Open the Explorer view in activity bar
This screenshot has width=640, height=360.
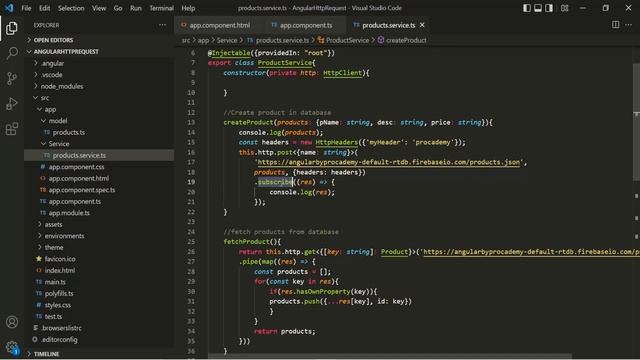click(x=12, y=28)
